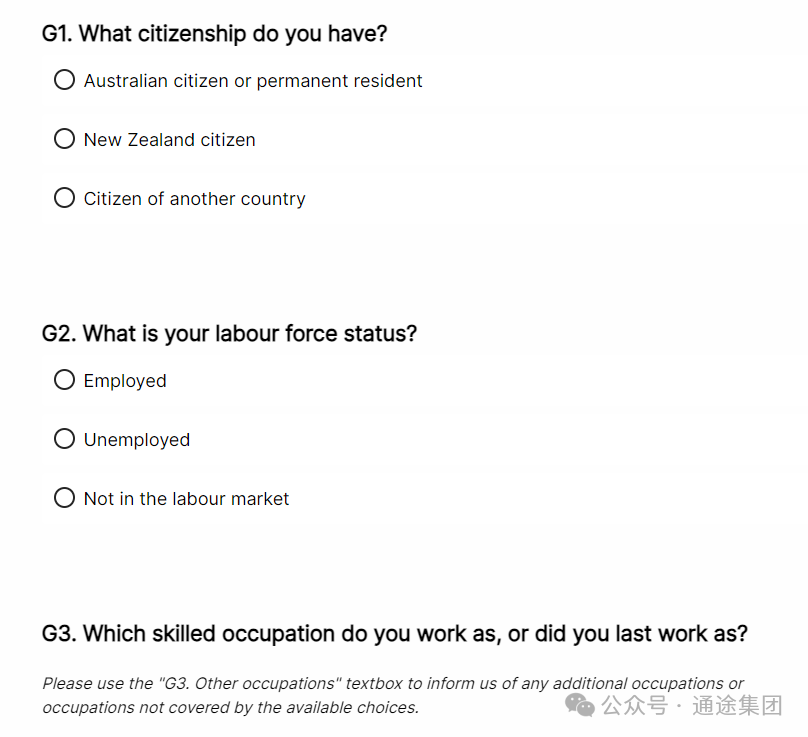Click the G2 labour force status heading
Screen dimensions: 808x737
[x=229, y=334]
